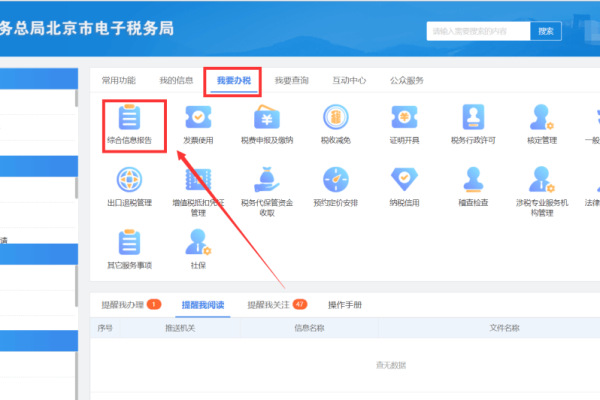Image resolution: width=600 pixels, height=400 pixels.
Task: Show the 提醒我办理 tab
Action: pos(122,305)
